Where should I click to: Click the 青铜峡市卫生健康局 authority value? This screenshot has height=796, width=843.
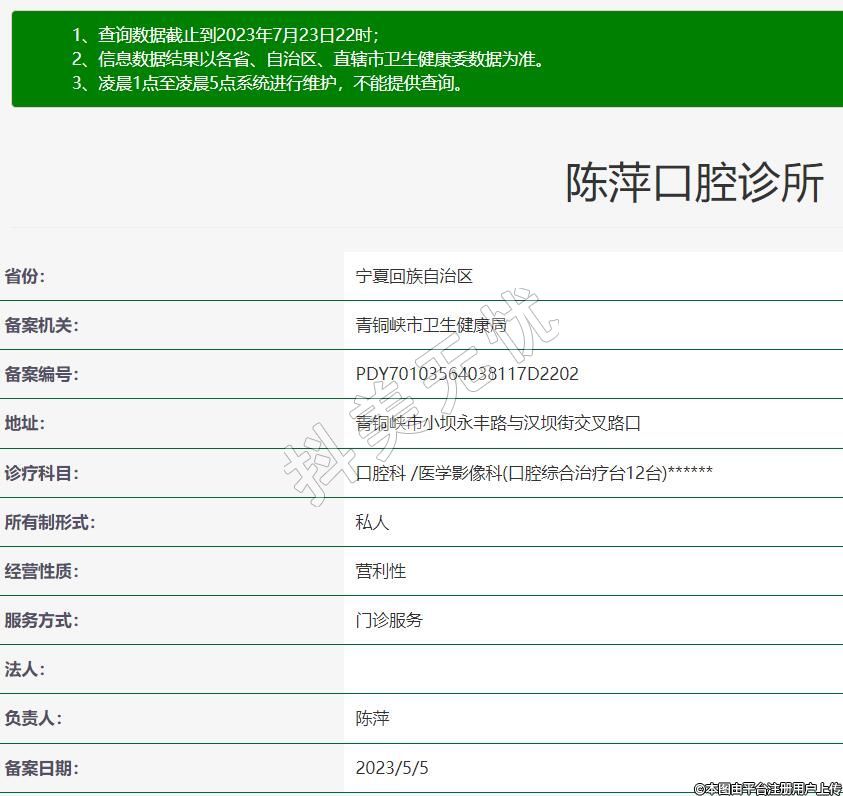[x=431, y=325]
